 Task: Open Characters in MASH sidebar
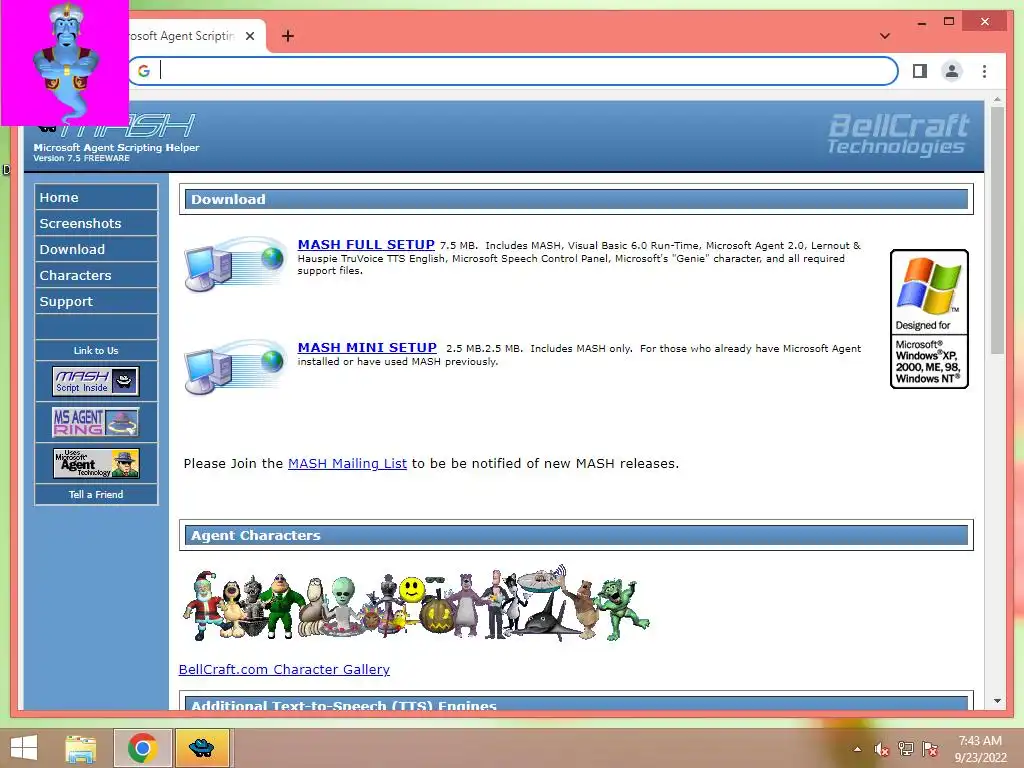pyautogui.click(x=96, y=276)
